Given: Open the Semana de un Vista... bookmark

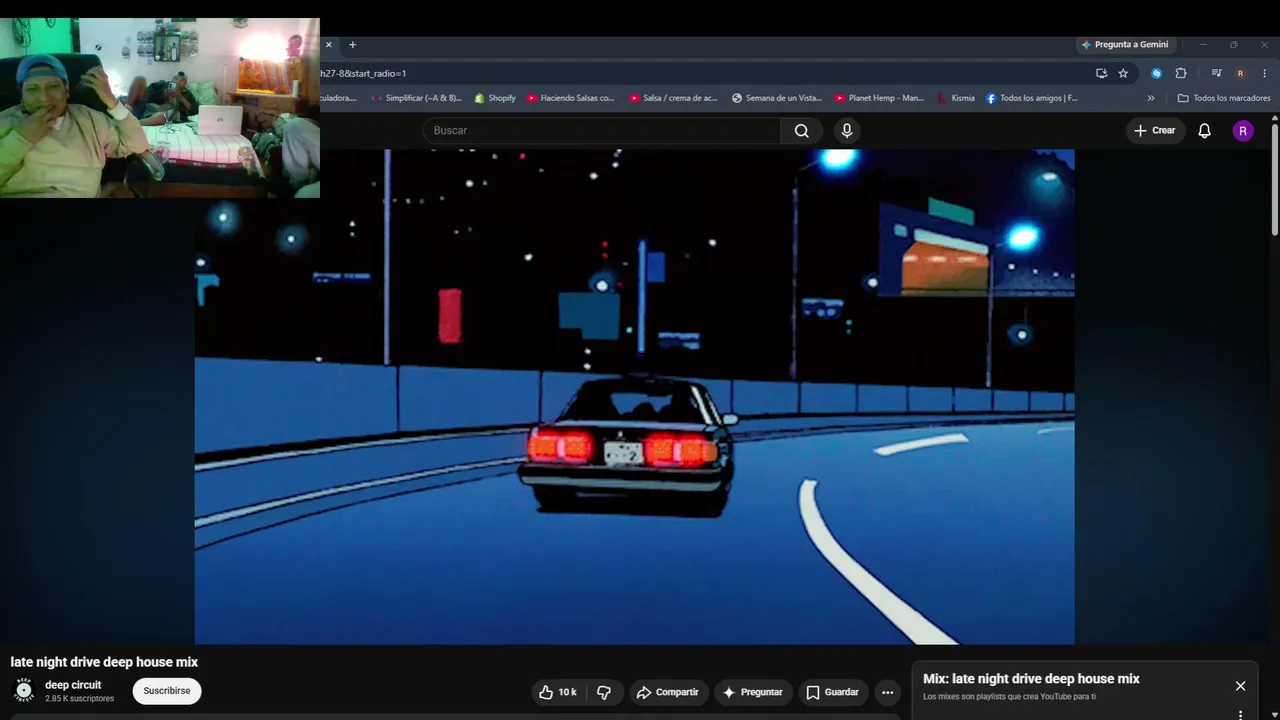Looking at the screenshot, I should coord(777,98).
